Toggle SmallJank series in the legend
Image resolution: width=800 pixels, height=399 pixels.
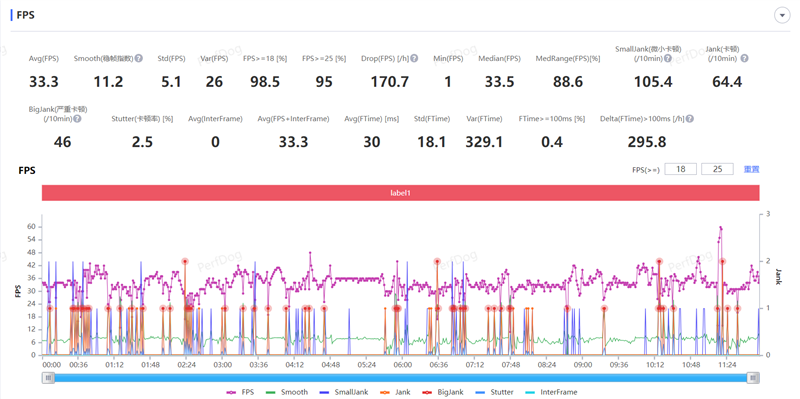click(x=343, y=392)
